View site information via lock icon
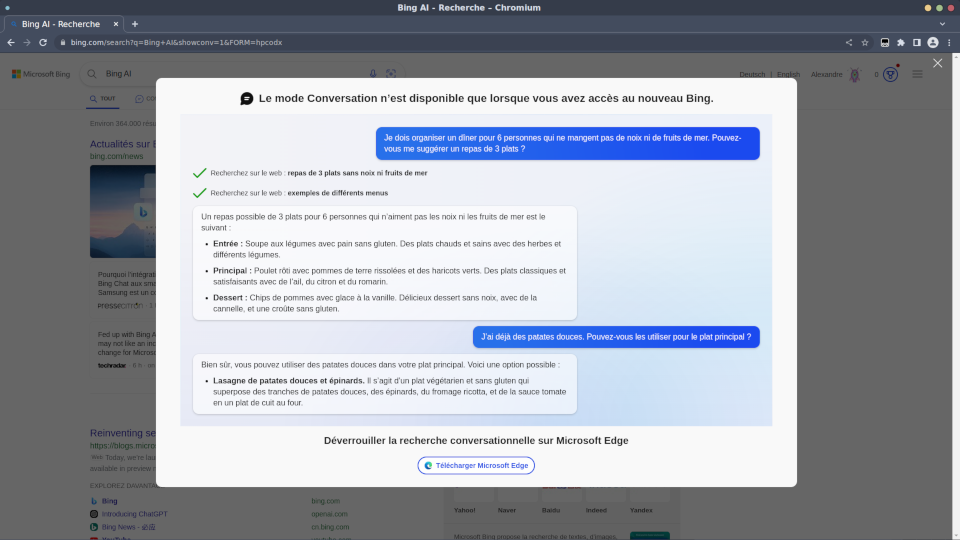This screenshot has width=960, height=540. [62, 42]
